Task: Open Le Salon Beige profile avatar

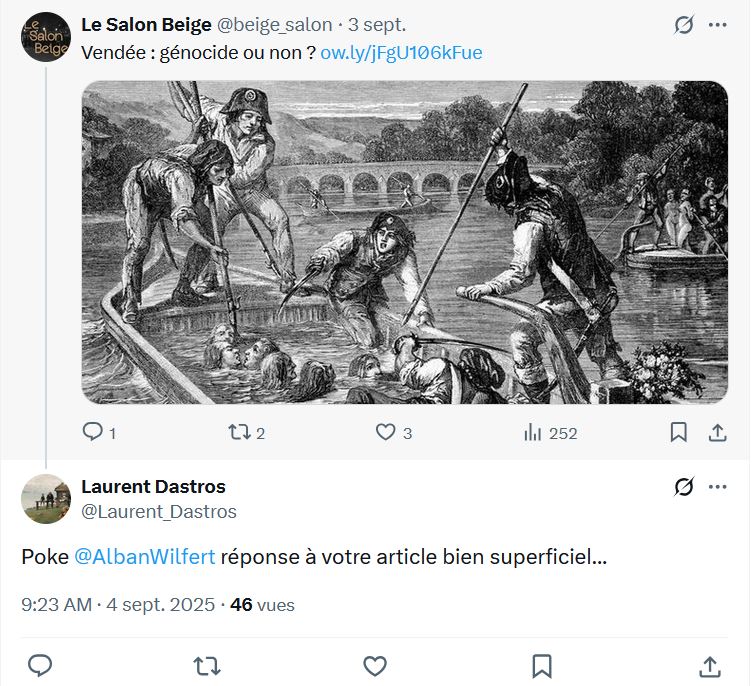Action: pyautogui.click(x=45, y=37)
